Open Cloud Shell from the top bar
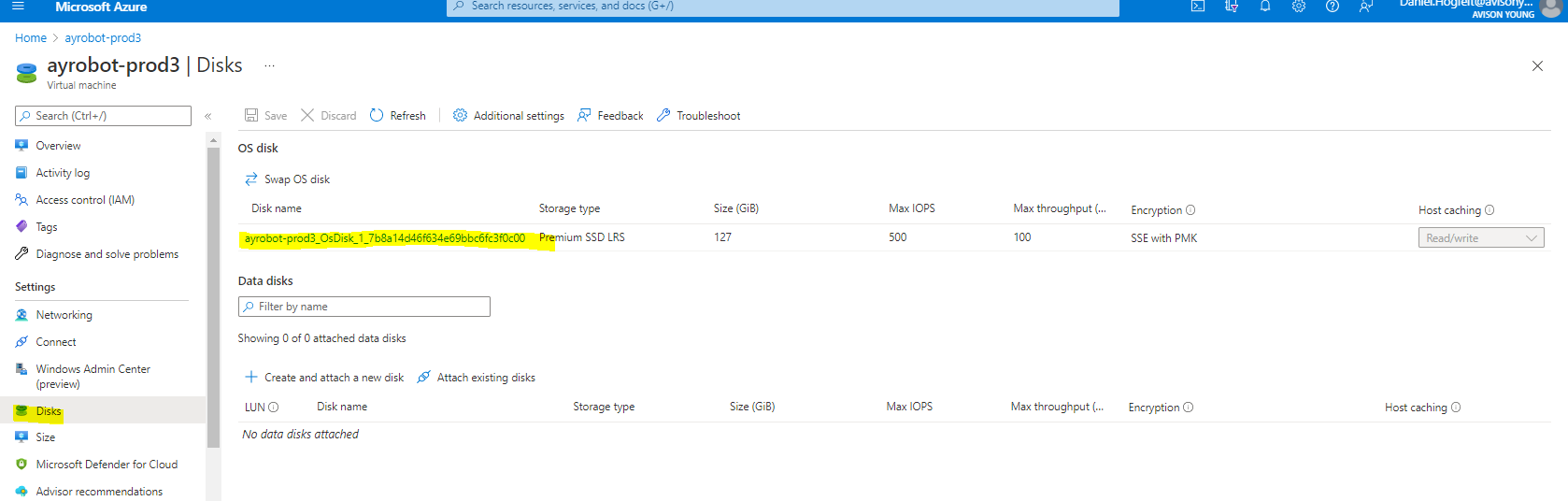 tap(1198, 6)
